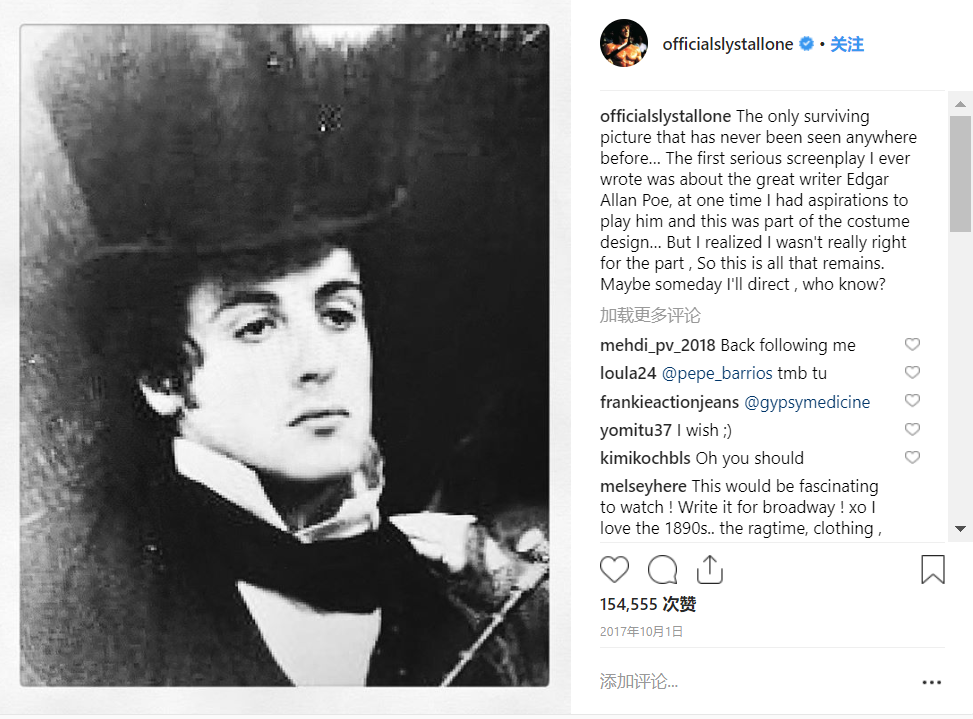Viewport: 973px width, 719px height.
Task: Click the share post icon
Action: click(x=709, y=570)
